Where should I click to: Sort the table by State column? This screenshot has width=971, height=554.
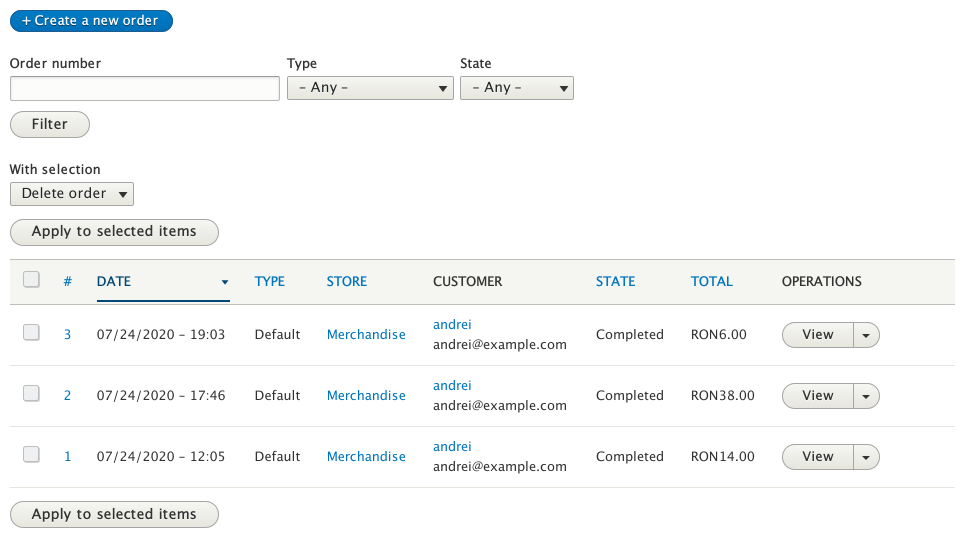tap(615, 281)
